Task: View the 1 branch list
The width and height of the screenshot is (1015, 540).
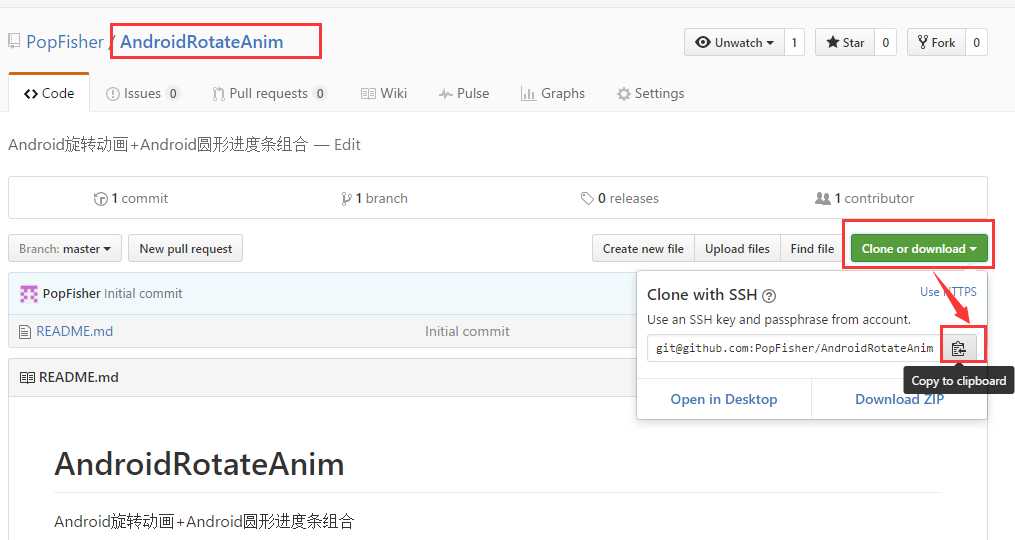Action: 374,198
